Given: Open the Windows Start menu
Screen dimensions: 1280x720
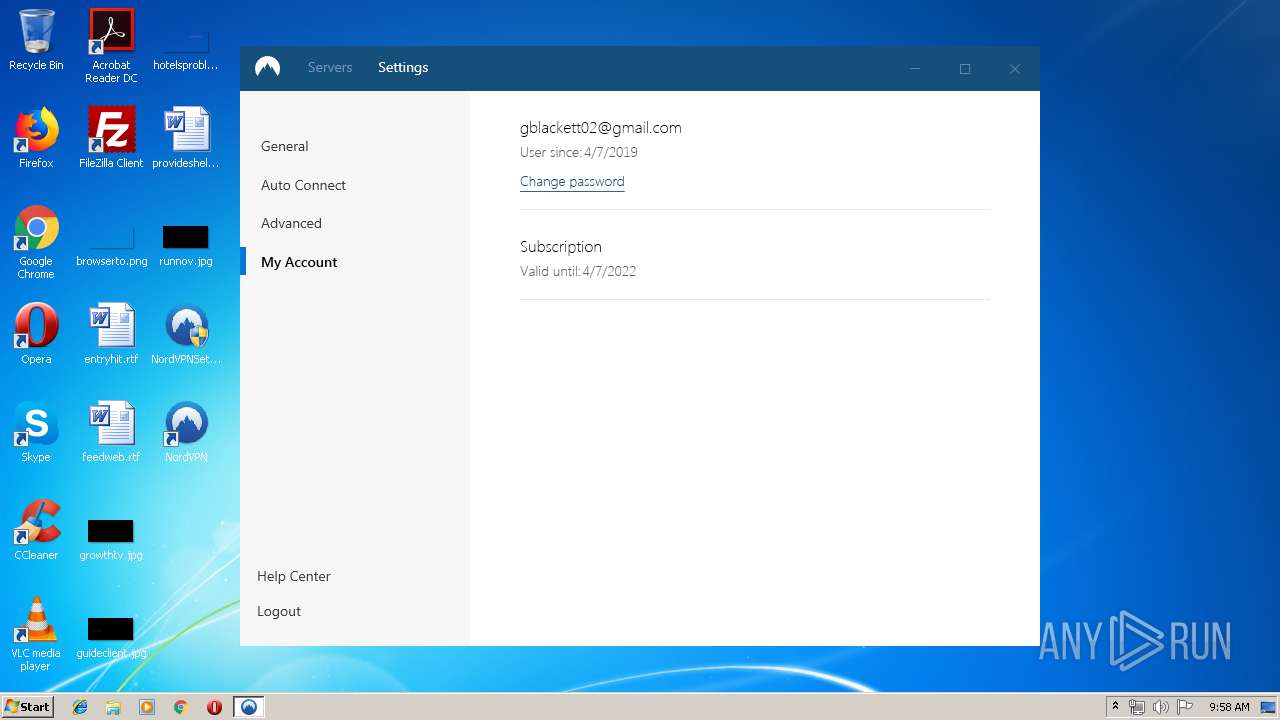Looking at the screenshot, I should click(x=28, y=707).
